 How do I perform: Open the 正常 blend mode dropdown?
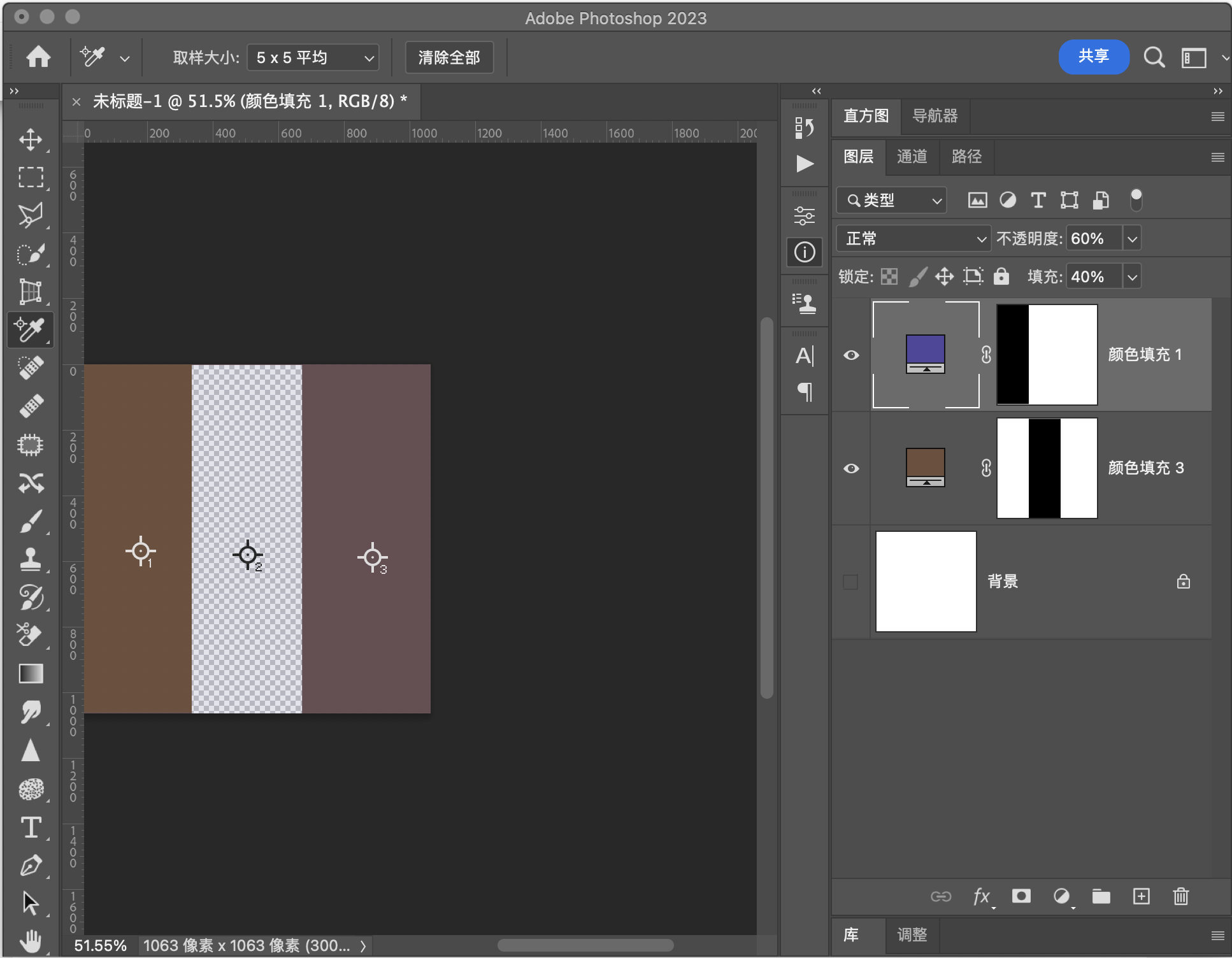tap(913, 239)
